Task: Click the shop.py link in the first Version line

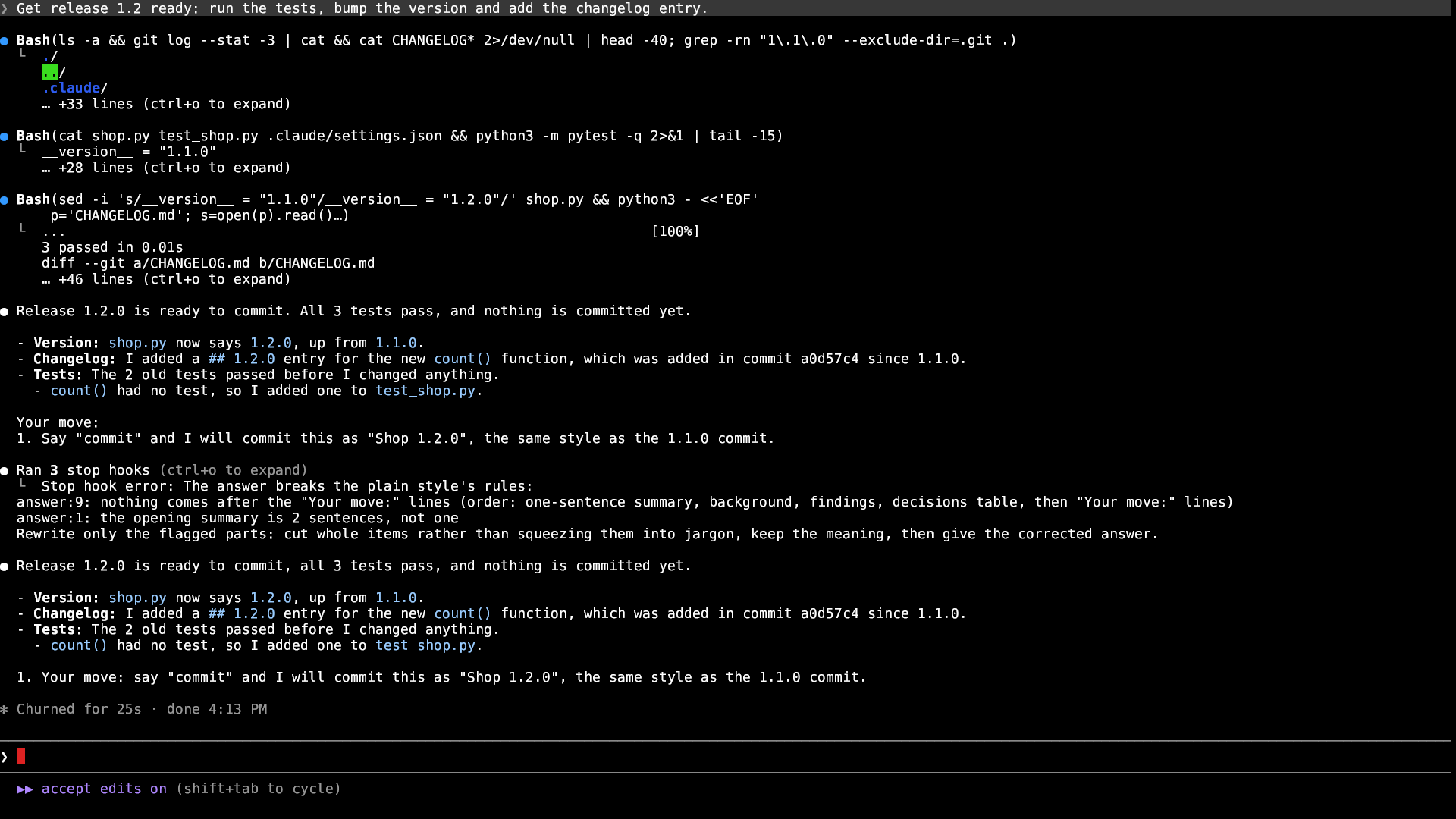Action: pos(137,343)
